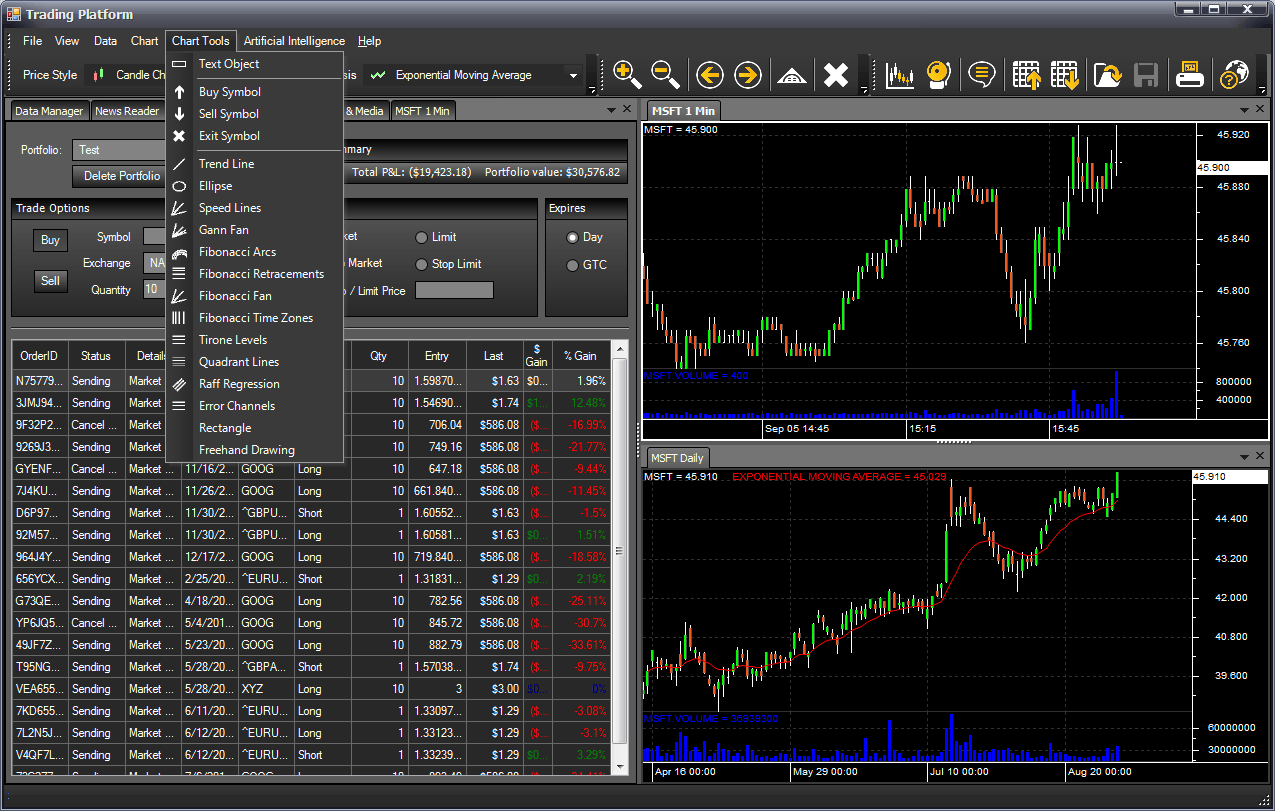Click the candlestick chart toolbar icon
Image resolution: width=1275 pixels, height=811 pixels.
click(x=900, y=75)
